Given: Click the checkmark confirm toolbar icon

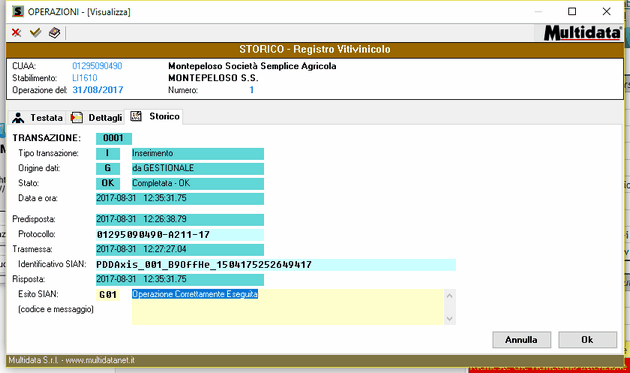Looking at the screenshot, I should pos(35,32).
